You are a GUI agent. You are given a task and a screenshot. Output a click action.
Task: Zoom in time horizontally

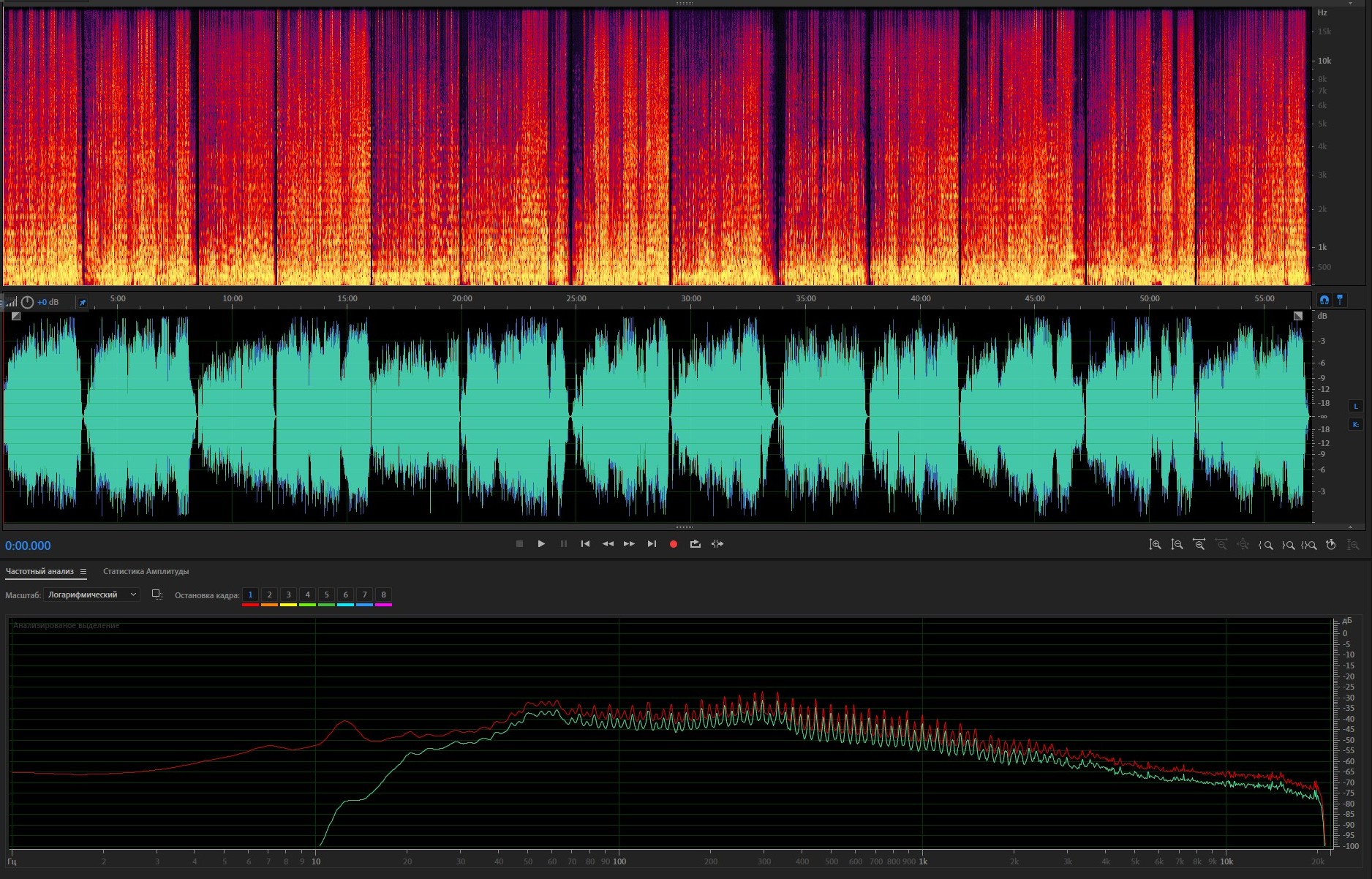(1199, 545)
